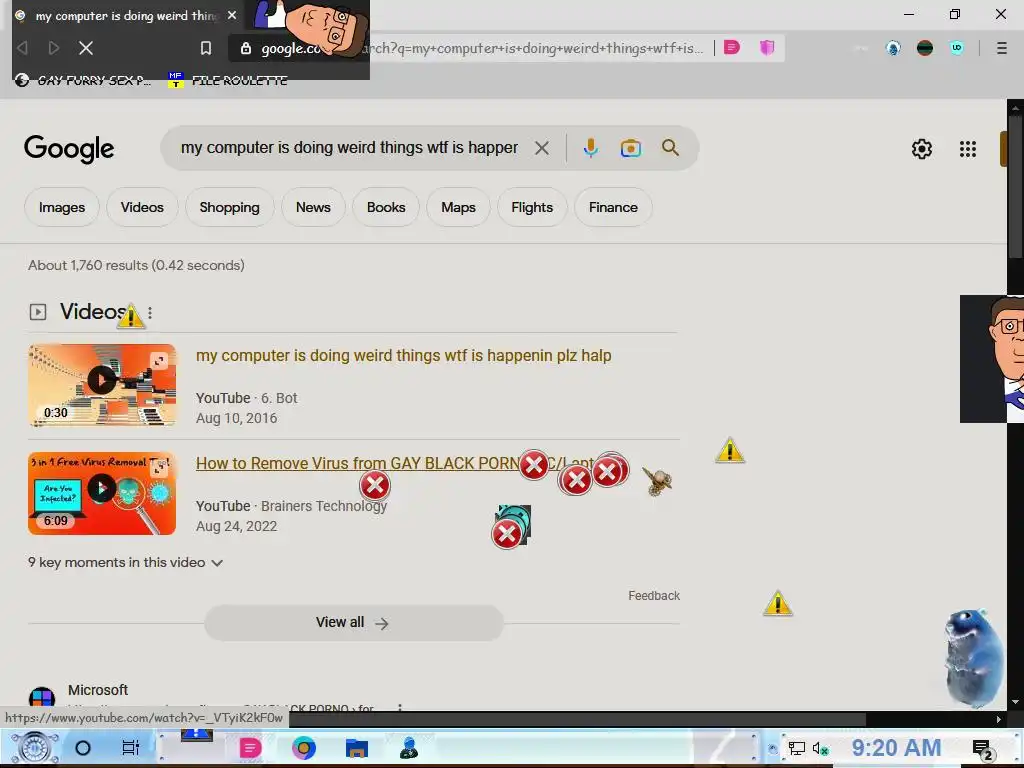Open the Windows Cortana circle button

83,748
